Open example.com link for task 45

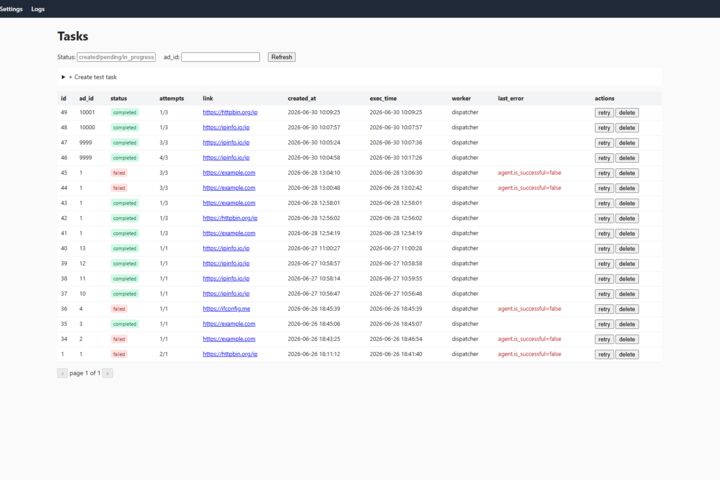pyautogui.click(x=229, y=173)
